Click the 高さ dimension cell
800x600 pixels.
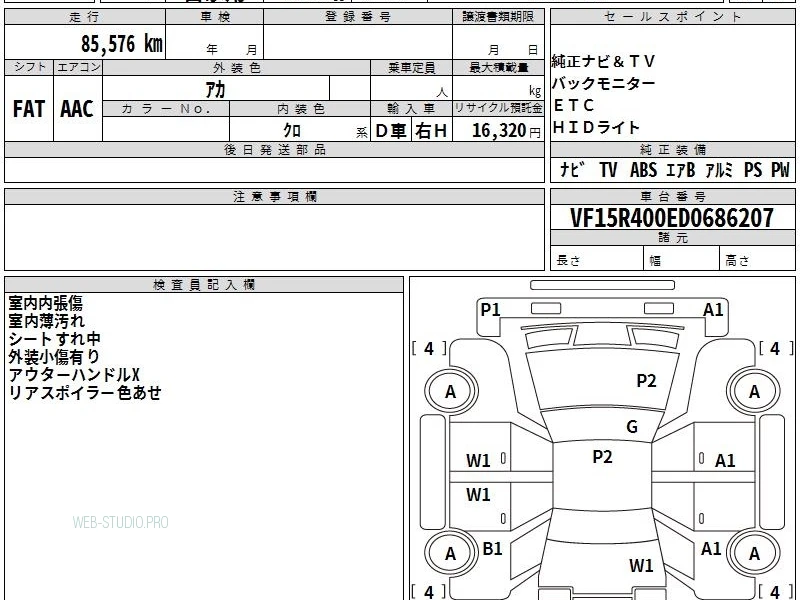pyautogui.click(x=758, y=259)
